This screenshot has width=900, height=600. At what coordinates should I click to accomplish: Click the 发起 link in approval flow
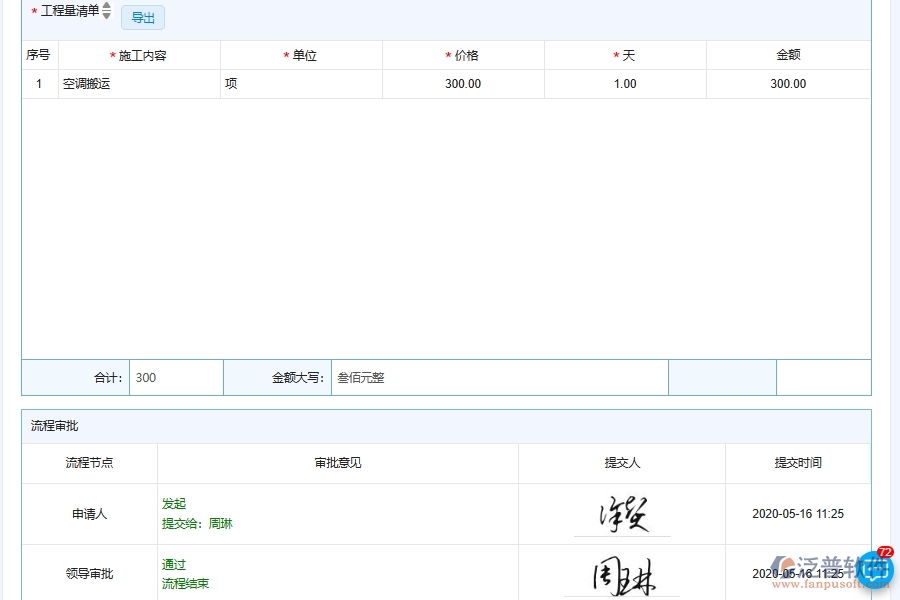click(x=172, y=504)
